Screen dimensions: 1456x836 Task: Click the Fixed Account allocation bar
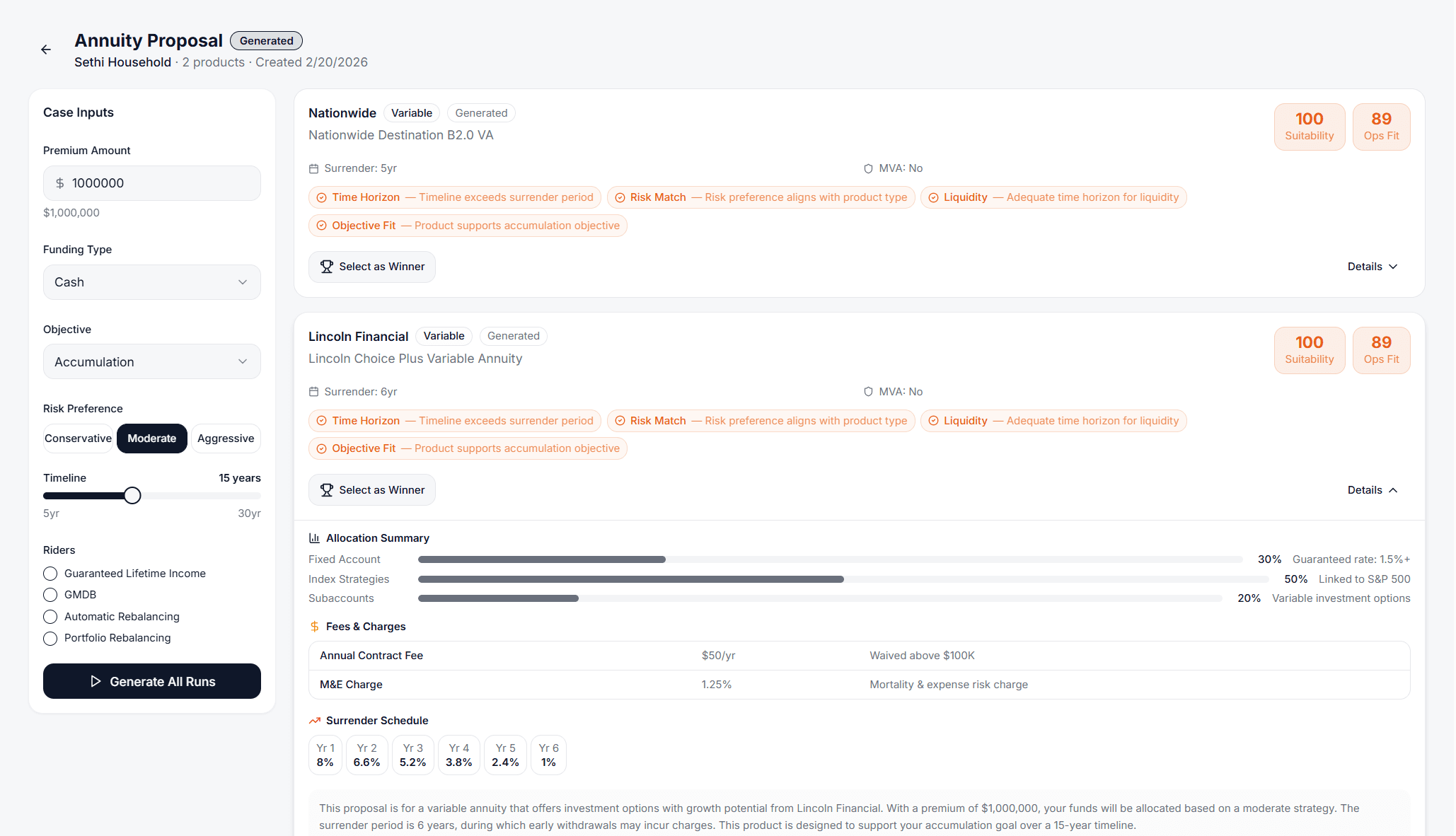click(830, 559)
